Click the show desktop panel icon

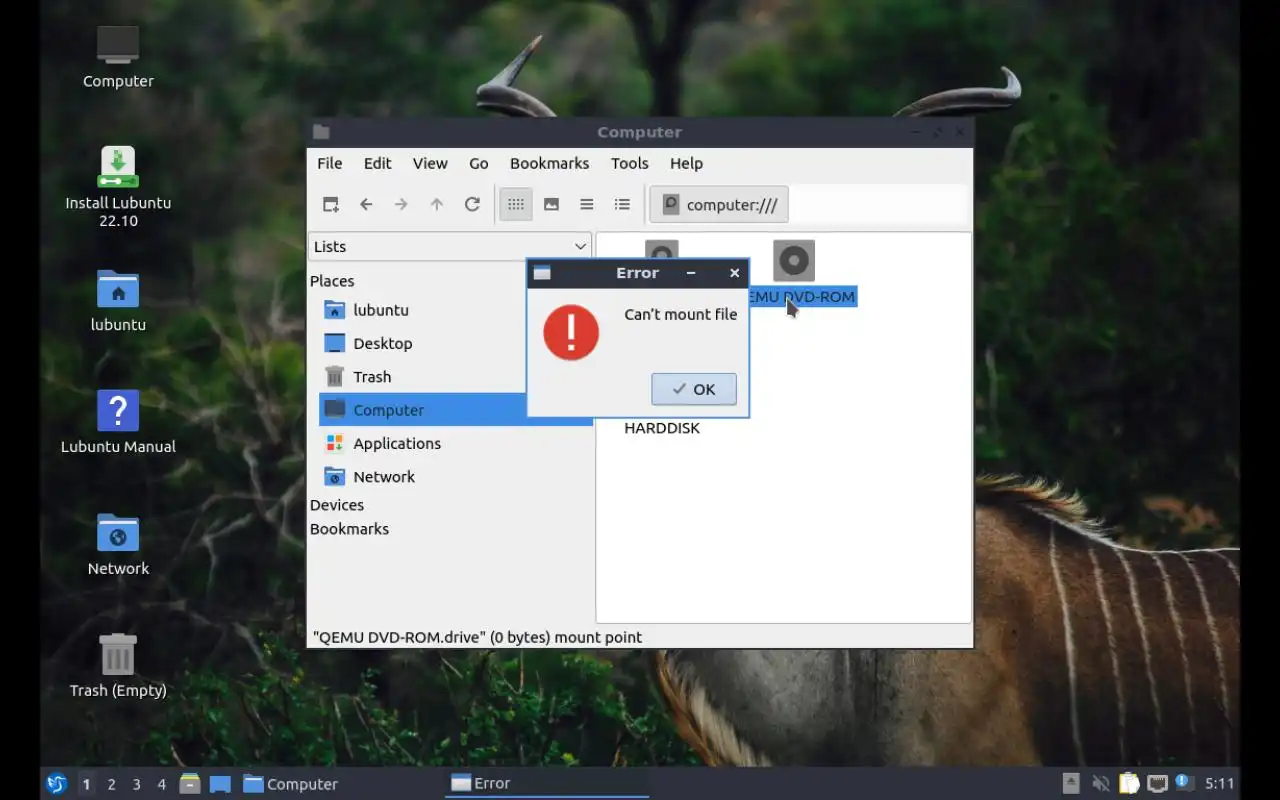pyautogui.click(x=220, y=784)
